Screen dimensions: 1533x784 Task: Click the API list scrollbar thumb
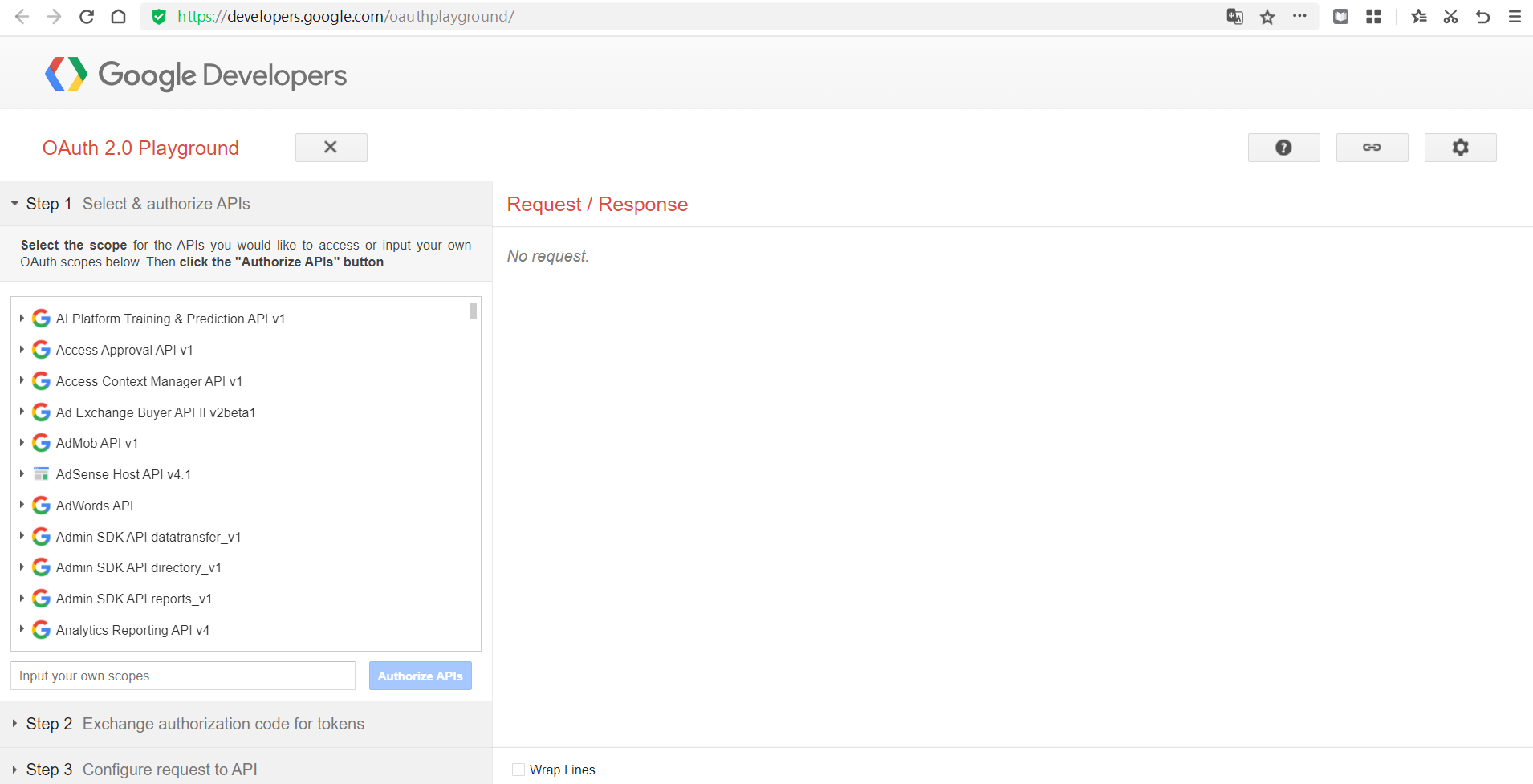[474, 311]
